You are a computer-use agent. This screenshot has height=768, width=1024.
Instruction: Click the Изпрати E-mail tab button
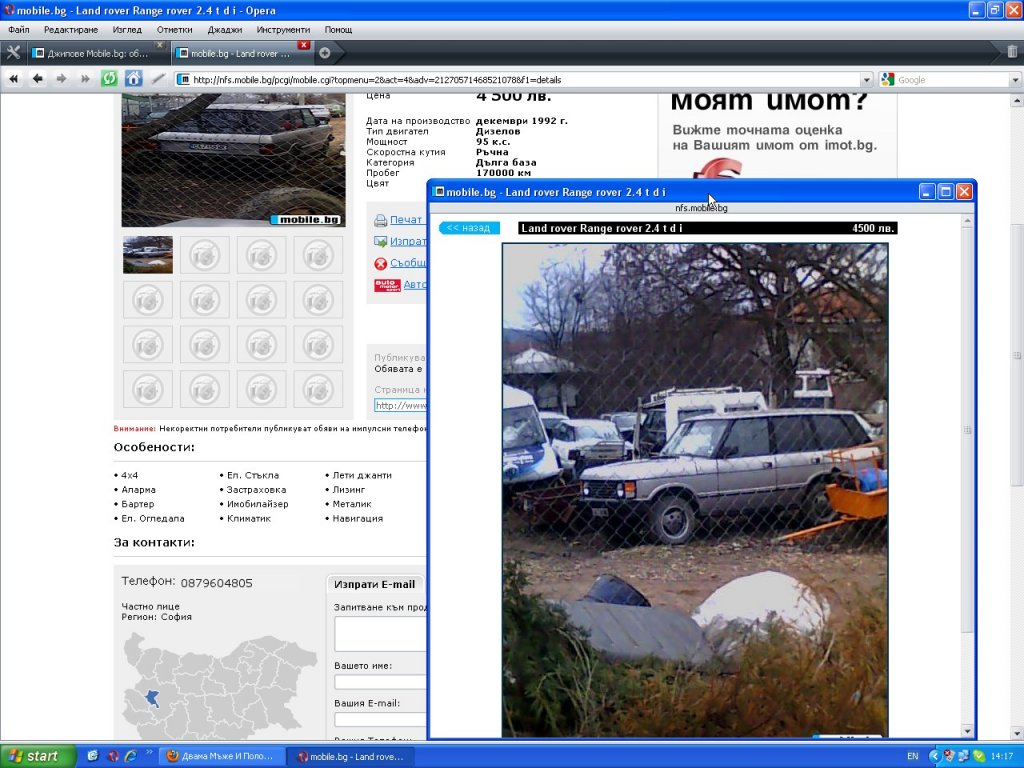374,584
